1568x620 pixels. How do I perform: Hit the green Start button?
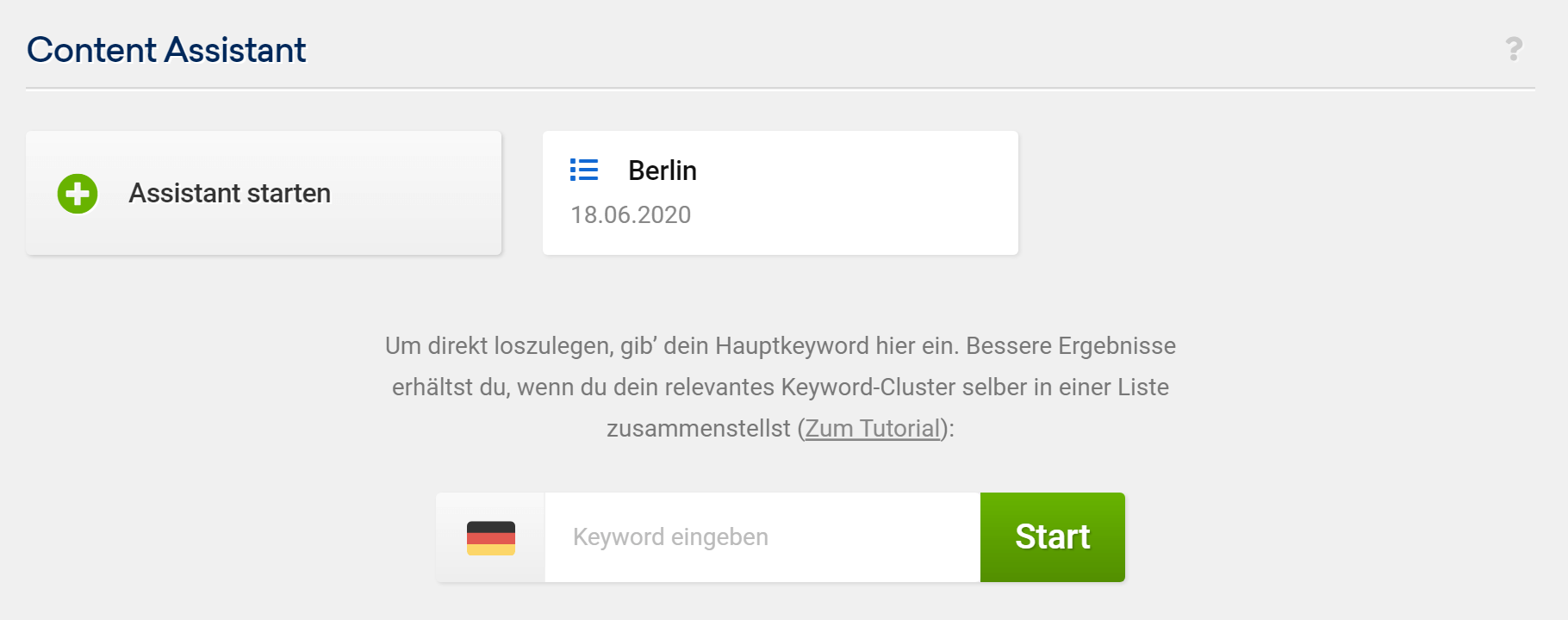[1052, 537]
